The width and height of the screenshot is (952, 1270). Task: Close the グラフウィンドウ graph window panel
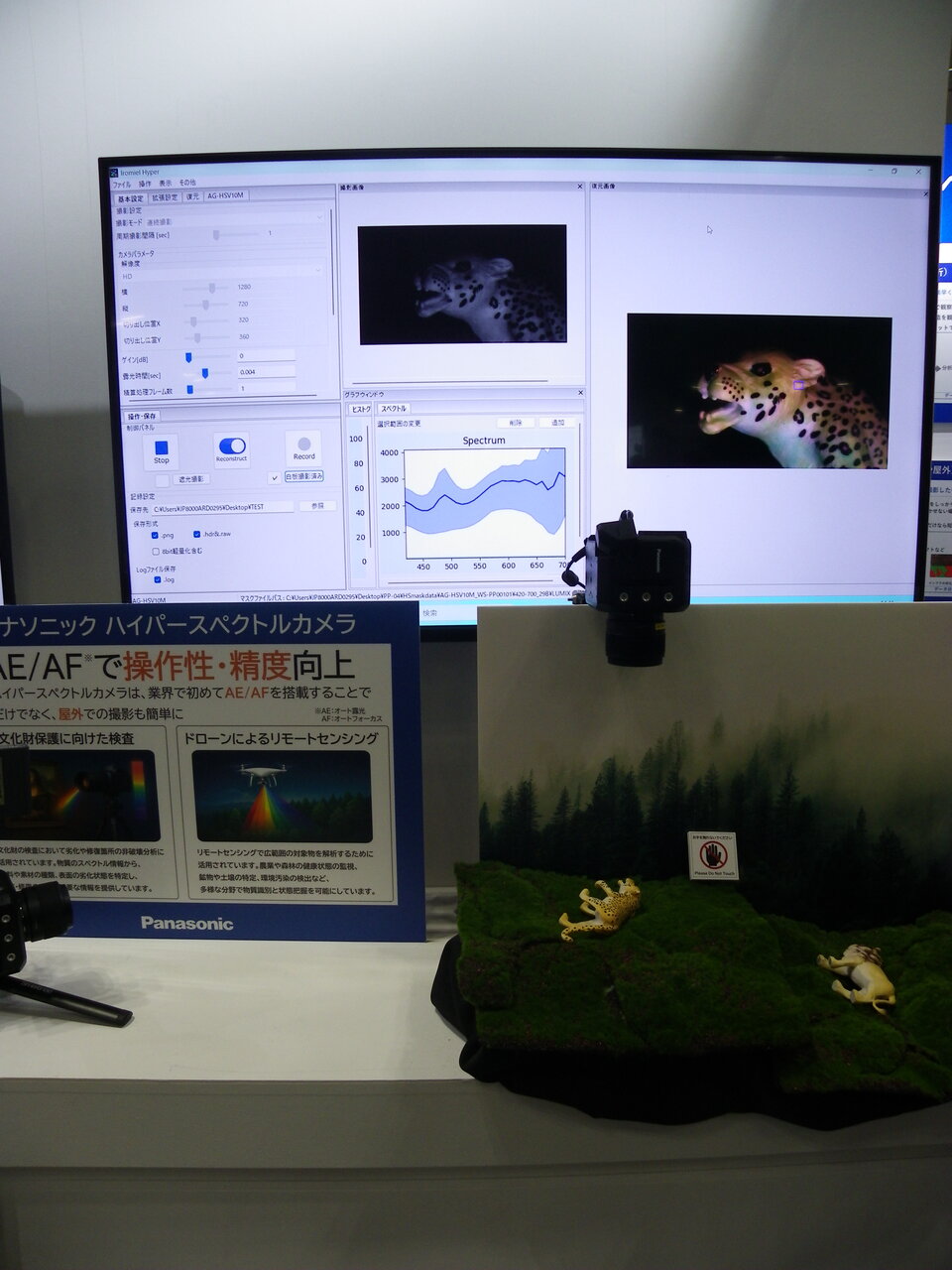pyautogui.click(x=581, y=393)
